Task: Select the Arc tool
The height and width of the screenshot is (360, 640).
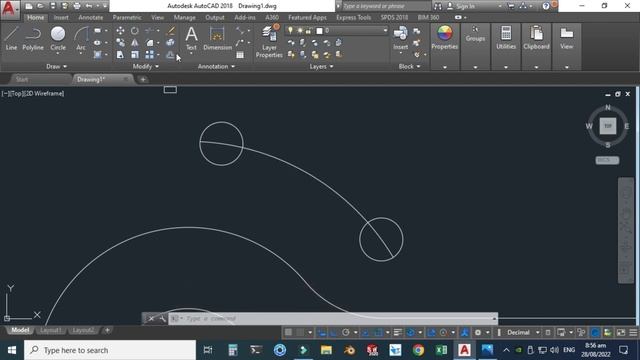Action: [81, 38]
